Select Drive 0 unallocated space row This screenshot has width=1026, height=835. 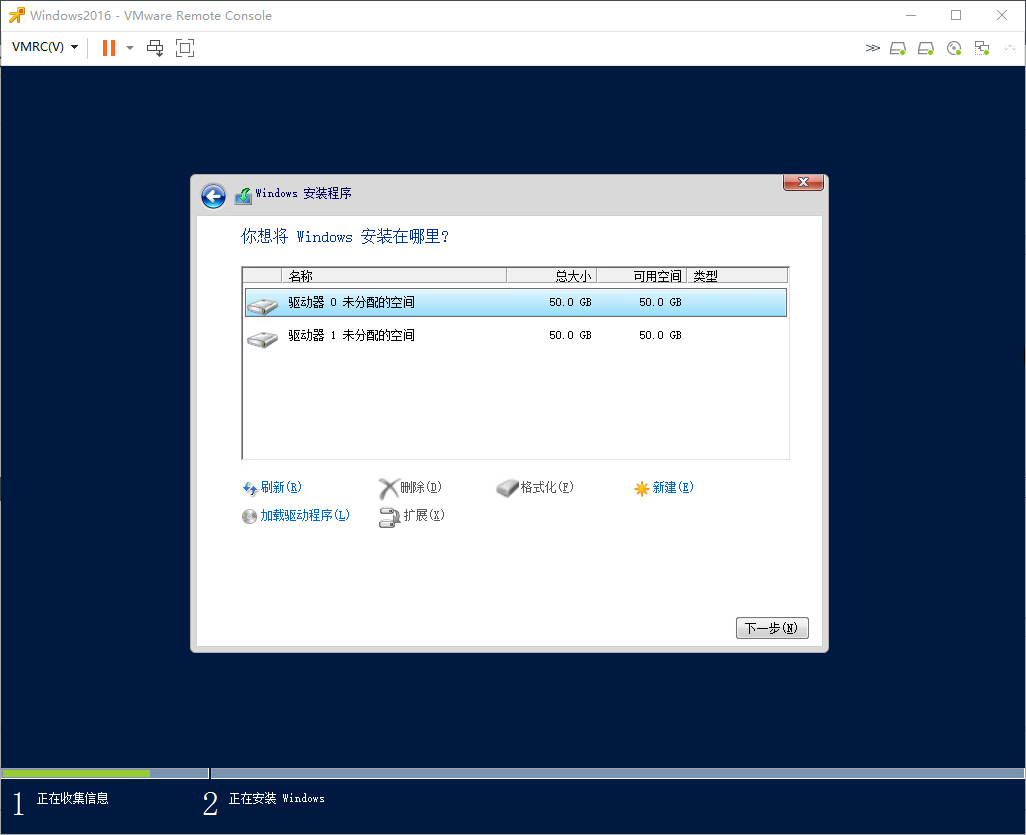click(516, 302)
